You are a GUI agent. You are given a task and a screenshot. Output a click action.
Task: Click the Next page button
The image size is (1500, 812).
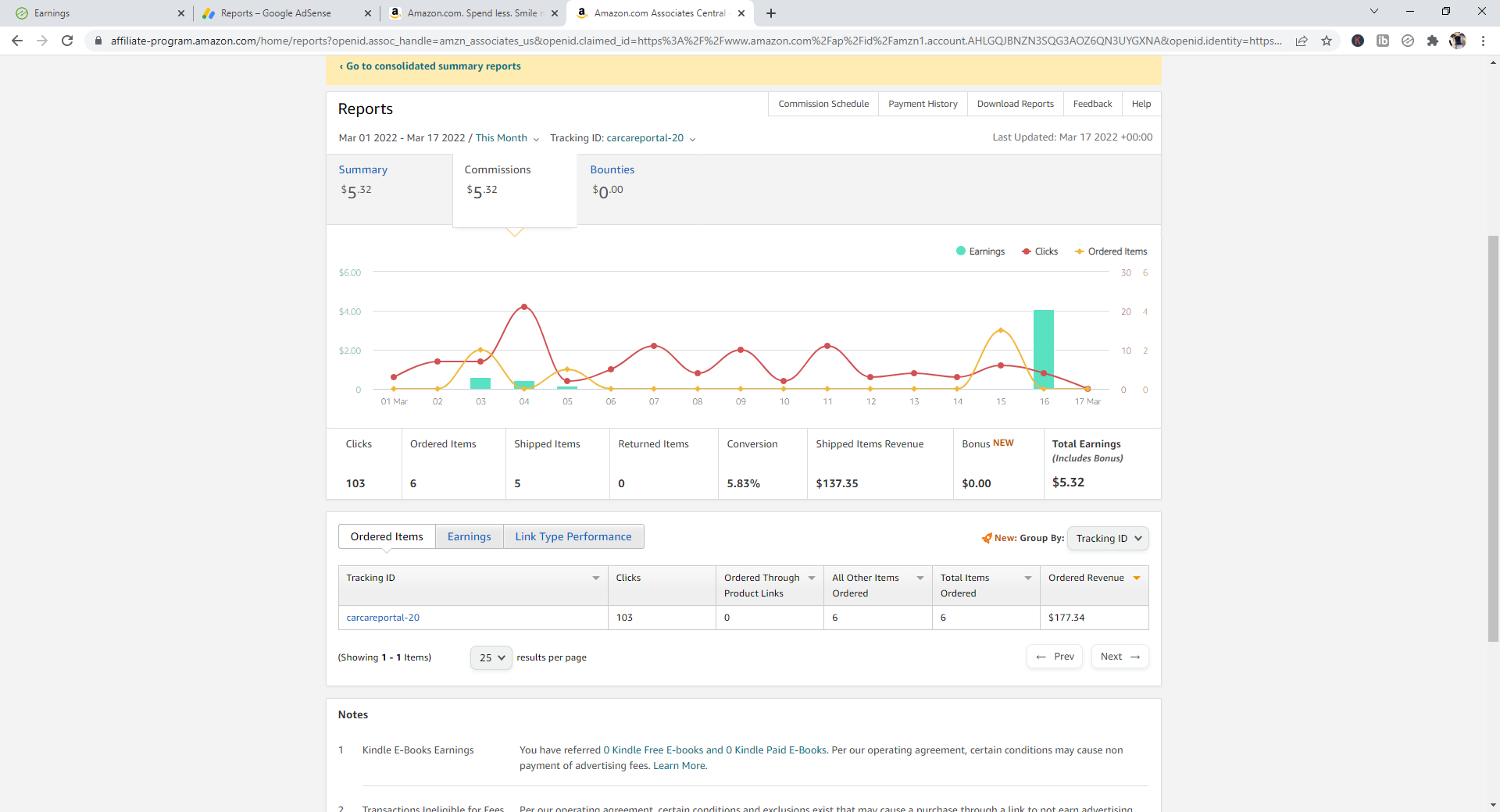[x=1120, y=657]
